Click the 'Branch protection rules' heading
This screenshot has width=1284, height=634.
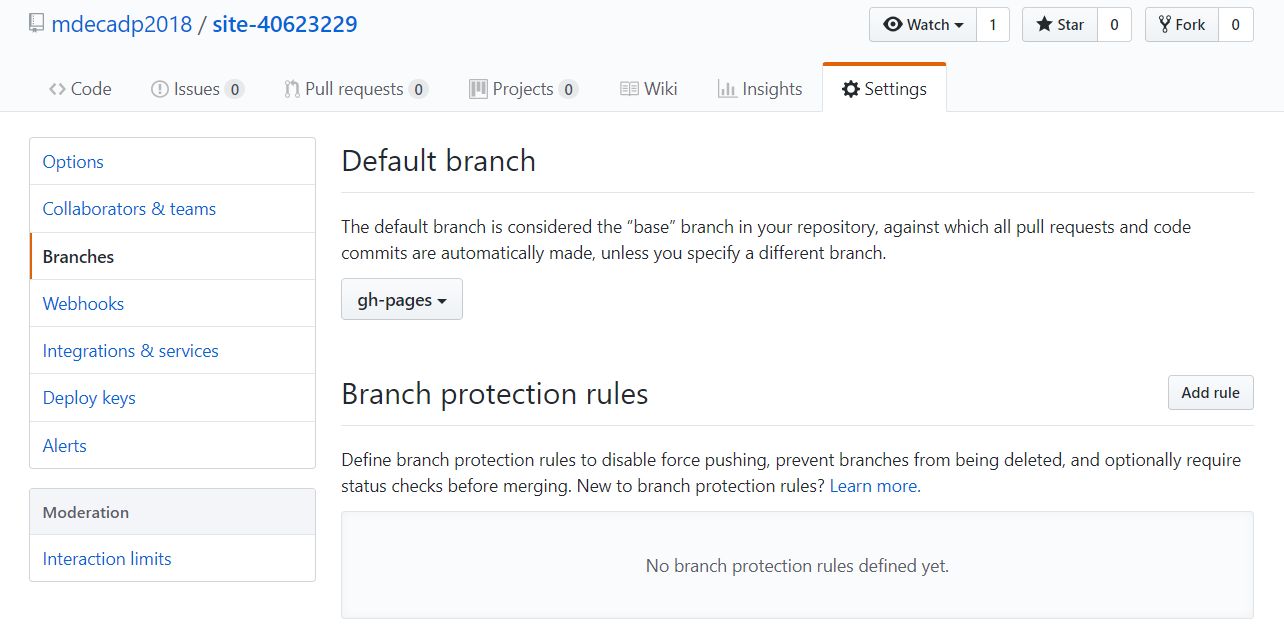coord(495,394)
